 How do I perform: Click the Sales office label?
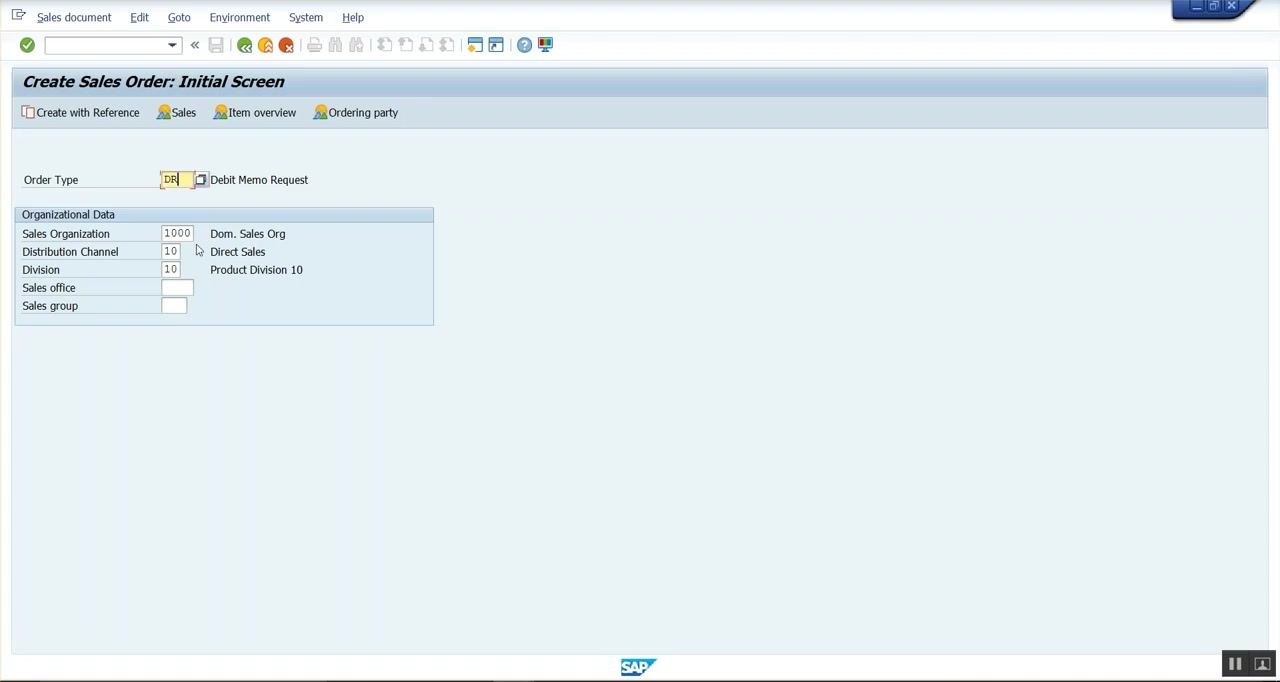coord(49,288)
